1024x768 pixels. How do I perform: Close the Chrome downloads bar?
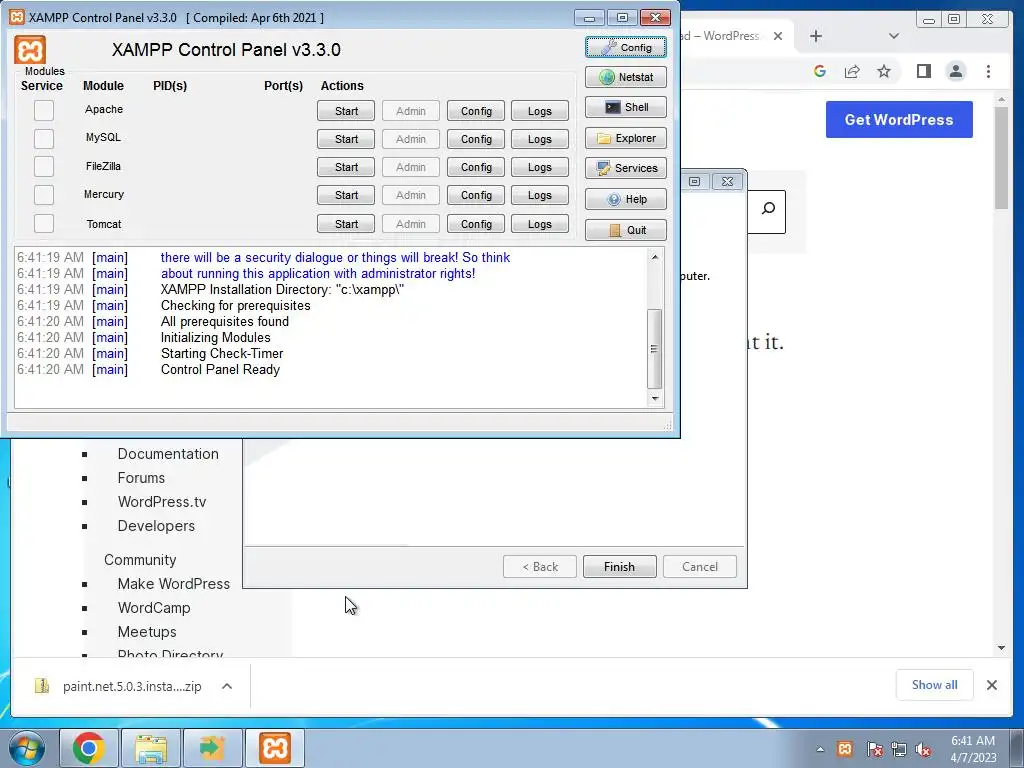coord(991,685)
